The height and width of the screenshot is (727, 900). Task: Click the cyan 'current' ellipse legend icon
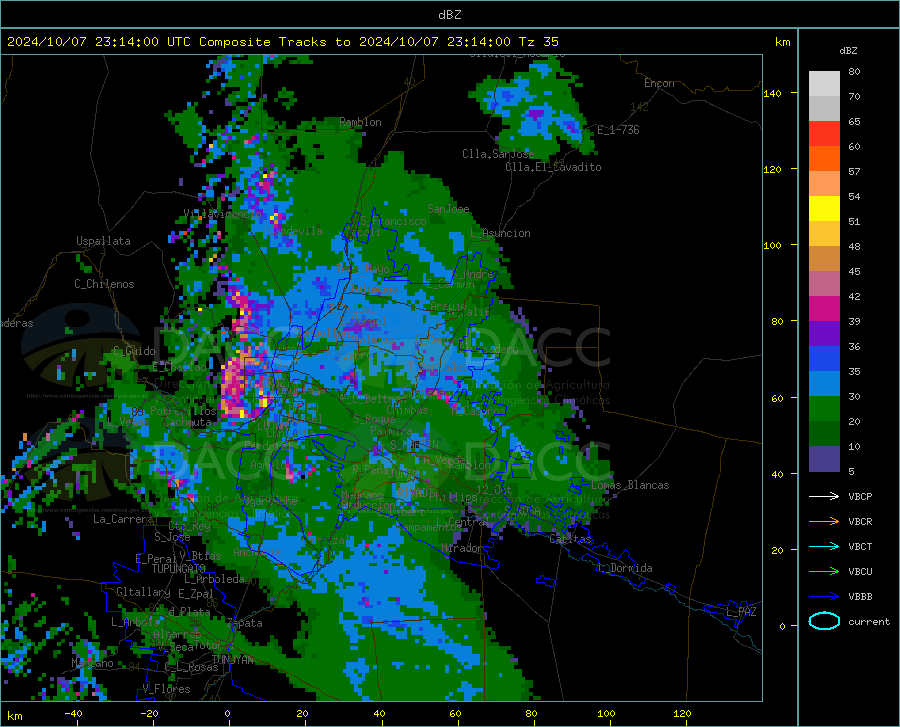coord(824,621)
